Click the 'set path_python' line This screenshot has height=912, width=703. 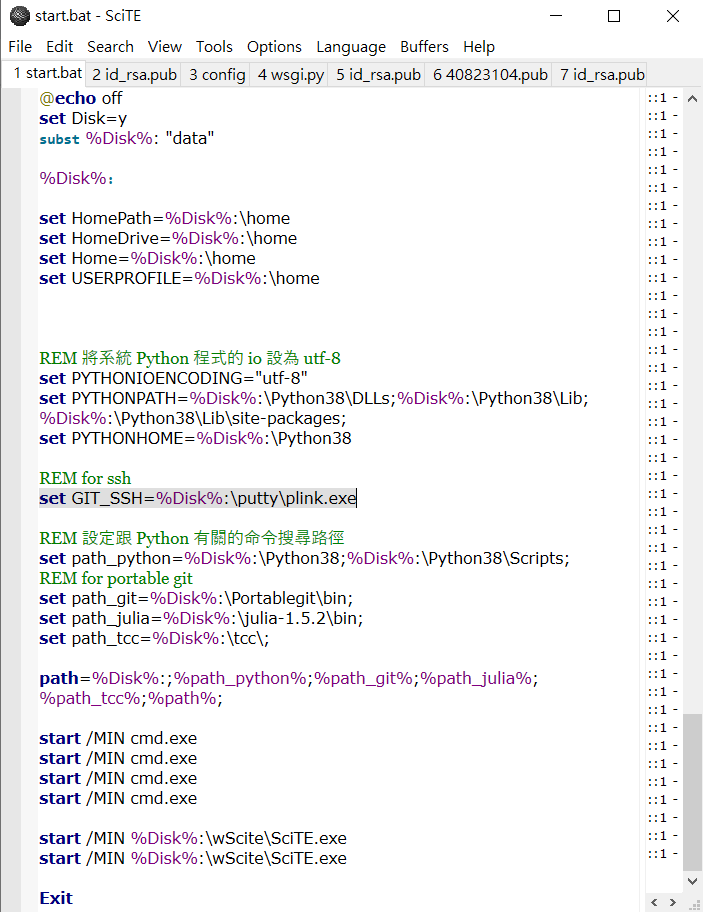tap(304, 558)
